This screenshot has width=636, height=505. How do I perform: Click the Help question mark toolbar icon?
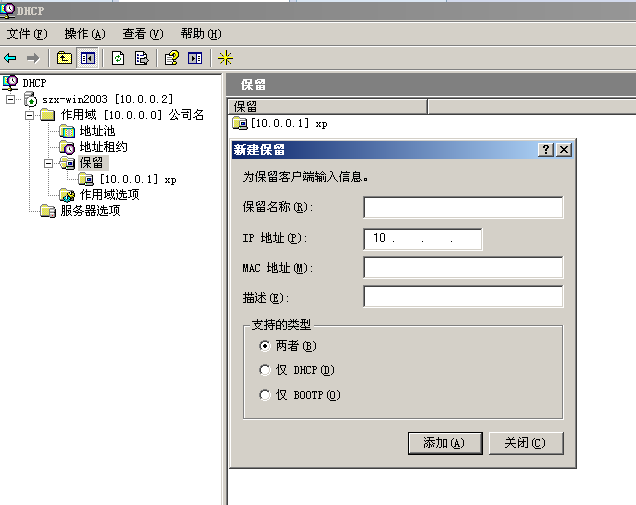tap(172, 58)
